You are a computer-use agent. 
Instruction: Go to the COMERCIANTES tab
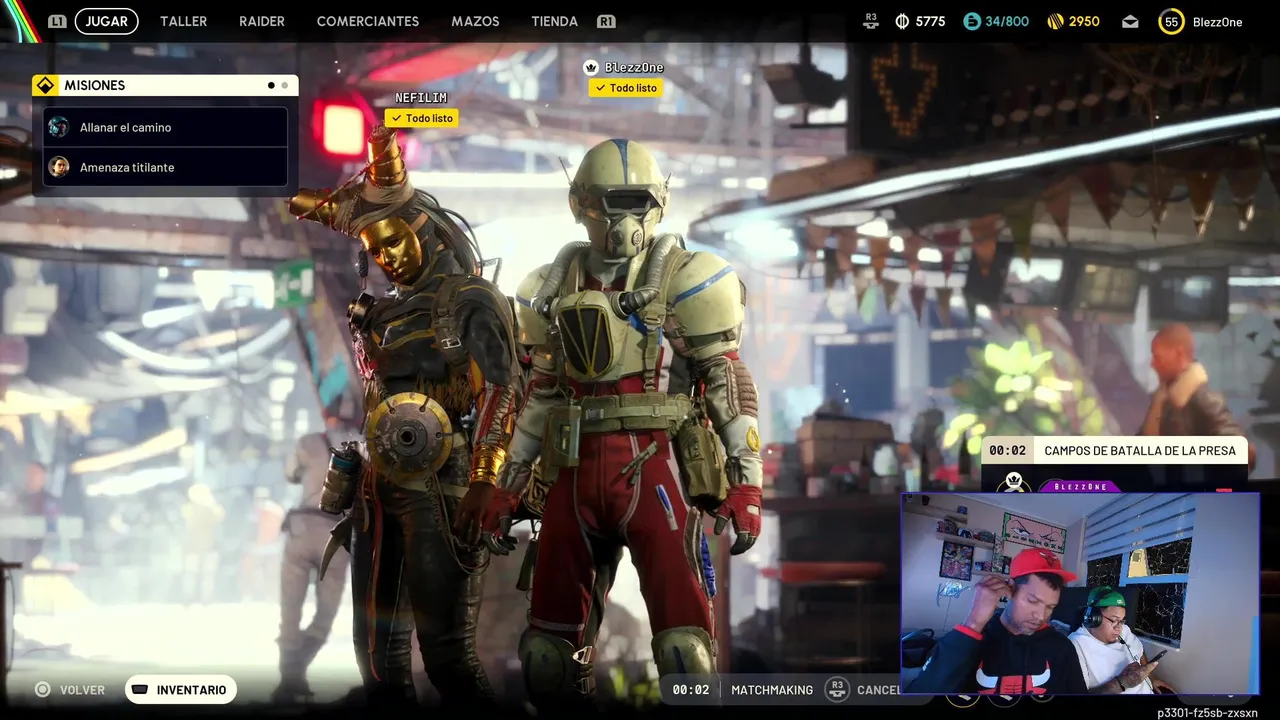(x=368, y=21)
